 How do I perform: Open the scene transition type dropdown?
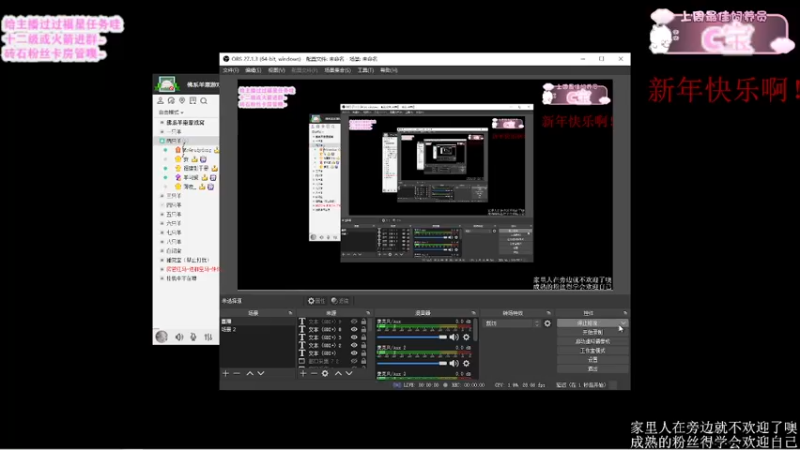tap(511, 323)
